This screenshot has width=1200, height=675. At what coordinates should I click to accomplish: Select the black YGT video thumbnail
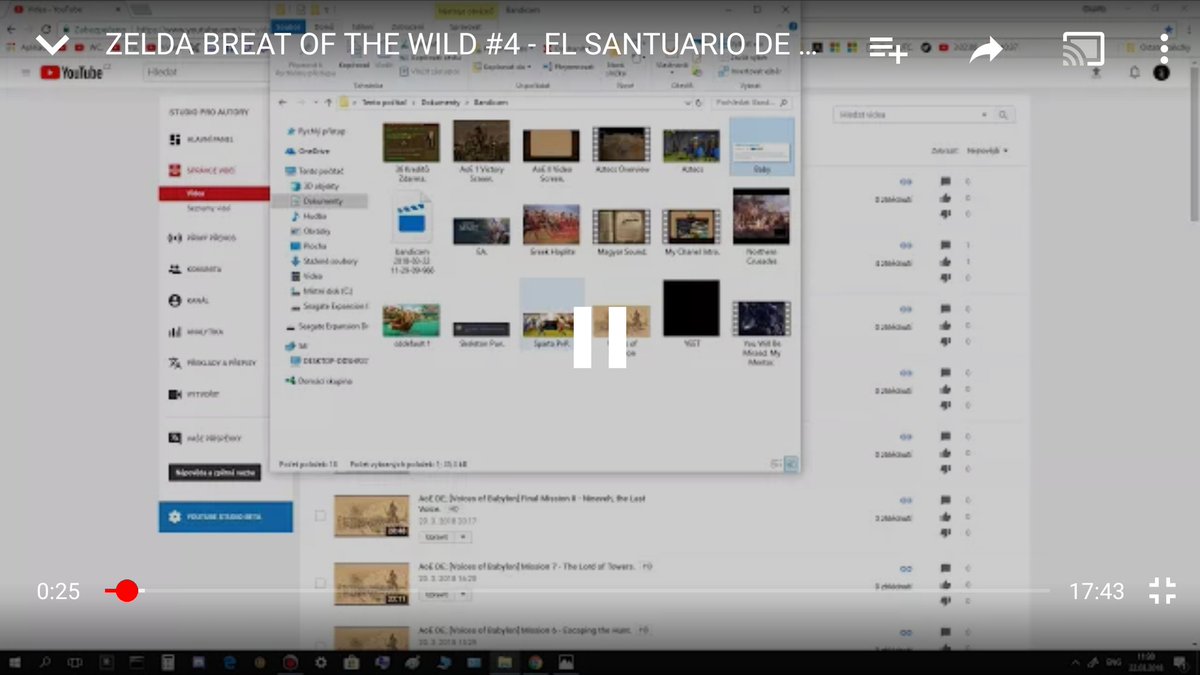pyautogui.click(x=691, y=314)
